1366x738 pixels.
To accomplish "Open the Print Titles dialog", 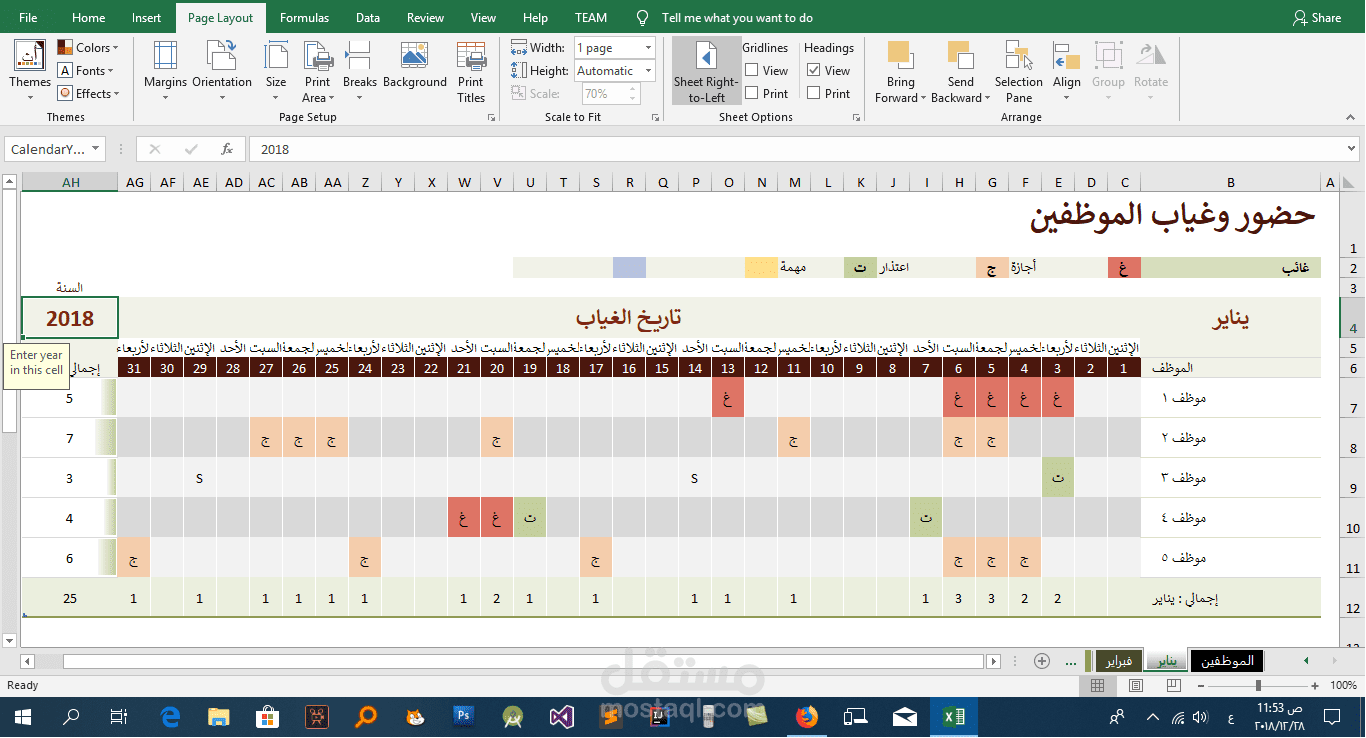I will pyautogui.click(x=471, y=71).
